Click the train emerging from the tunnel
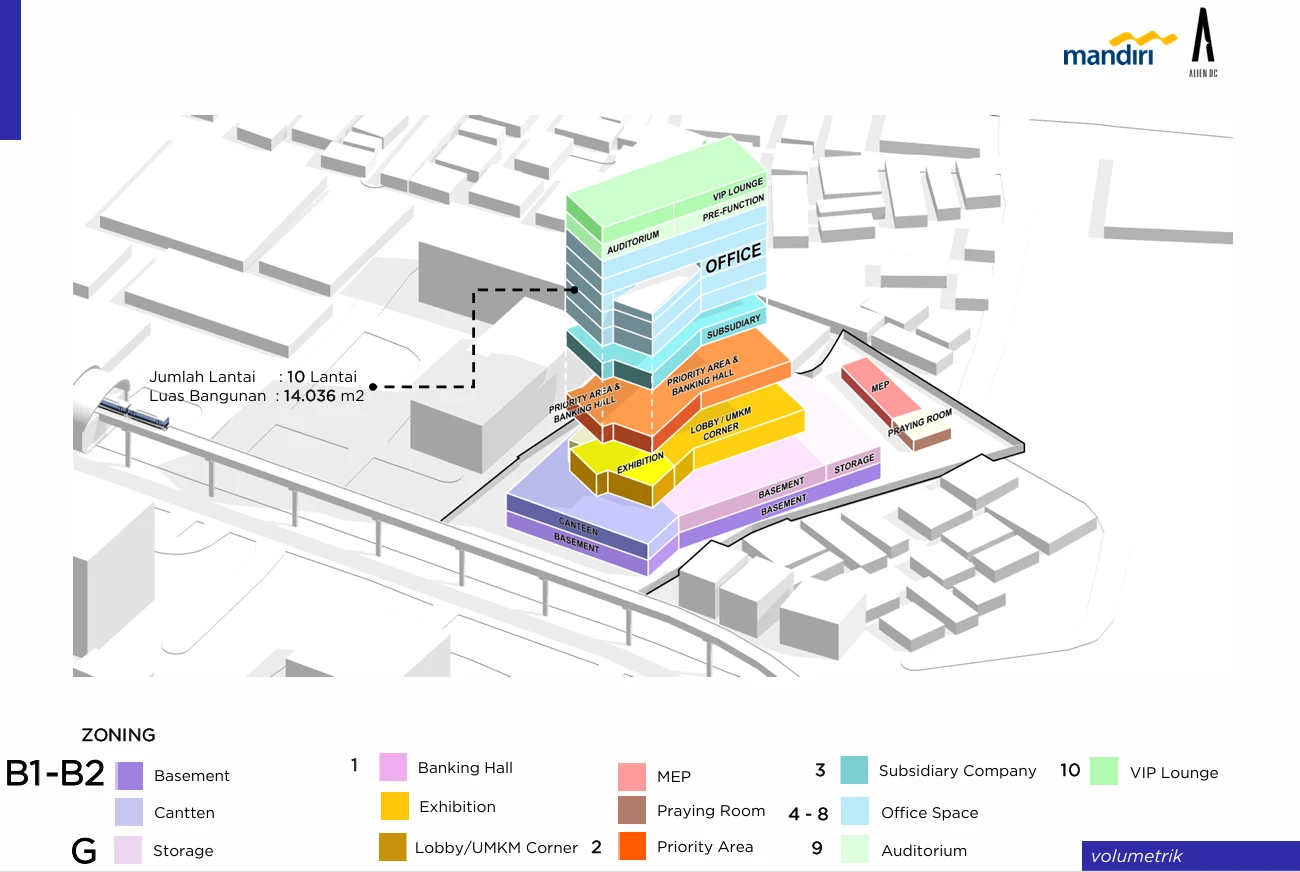1300x872 pixels. 131,412
